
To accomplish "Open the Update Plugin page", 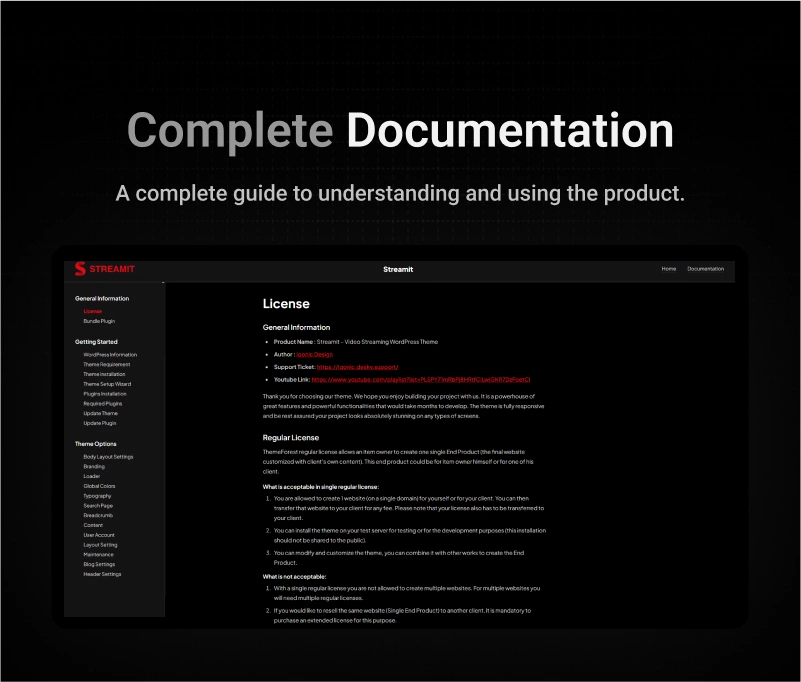I will 100,423.
